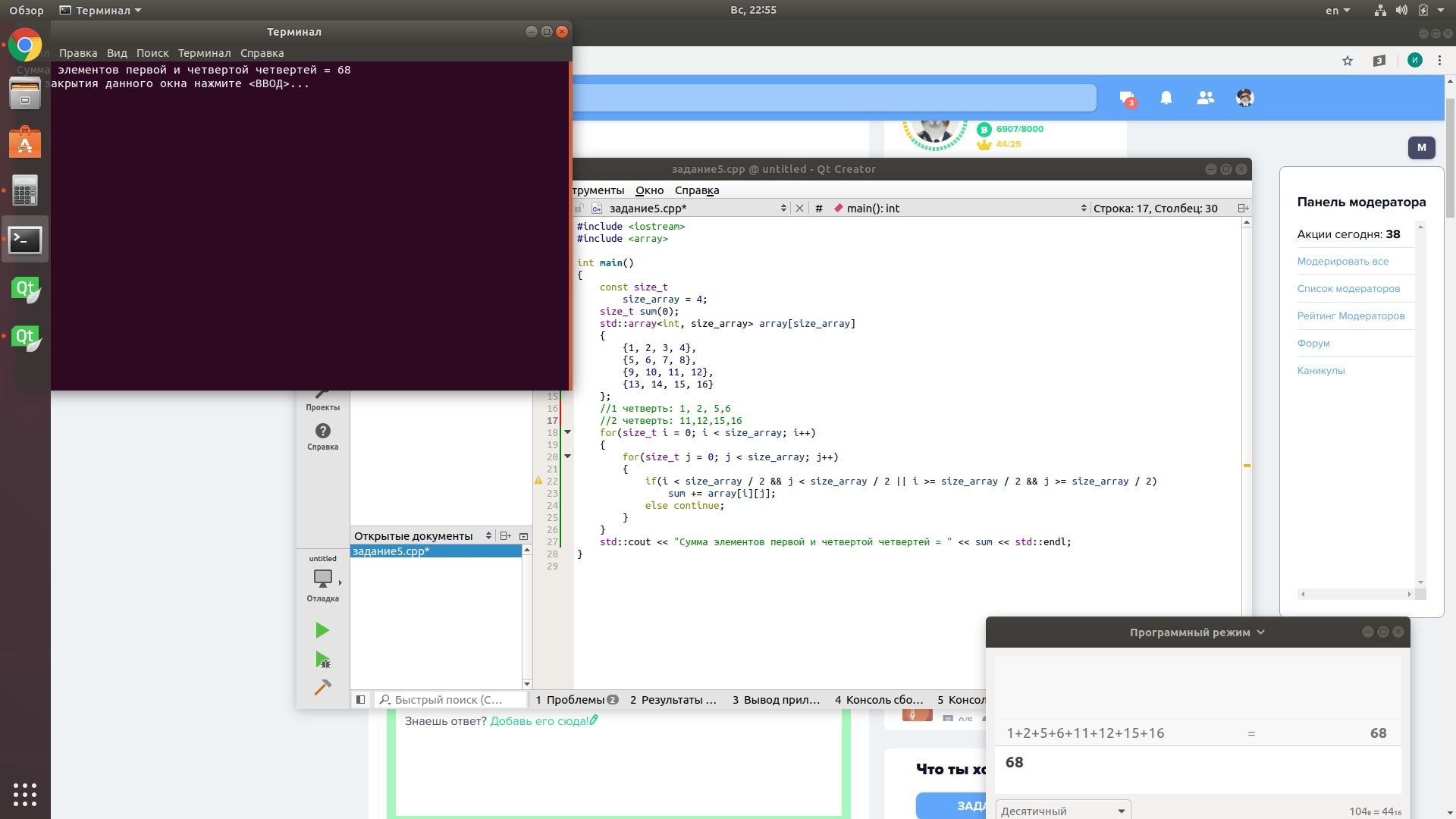Toggle the Qt Creator left sidebar visibility
Viewport: 1456px width, 819px height.
click(361, 699)
